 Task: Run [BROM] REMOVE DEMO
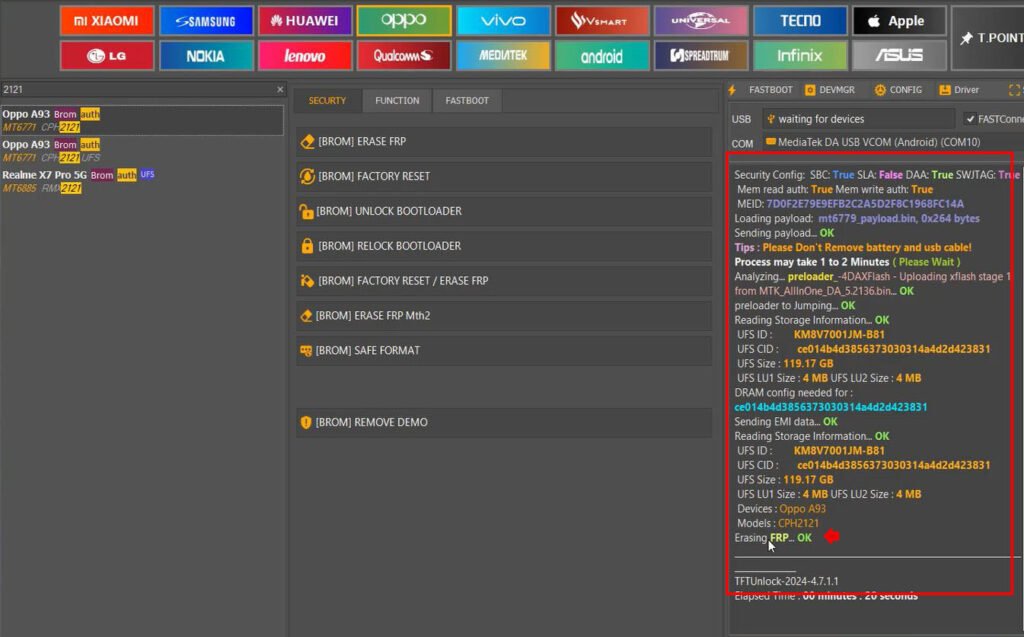click(504, 423)
